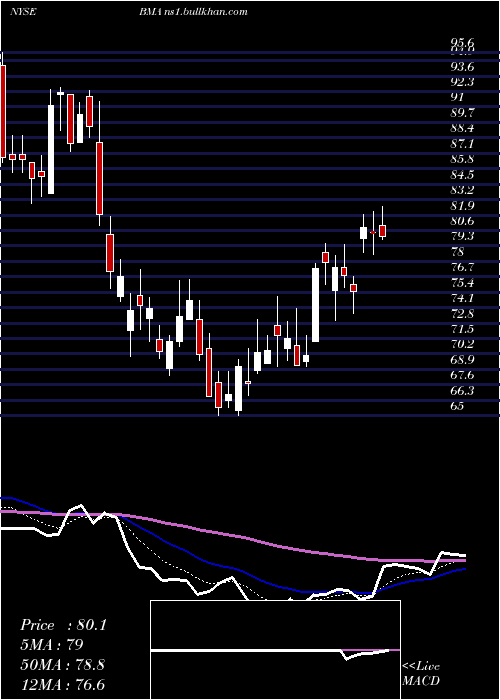The image size is (500, 700).
Task: Click the 75.4 price axis label
Action: 462,283
